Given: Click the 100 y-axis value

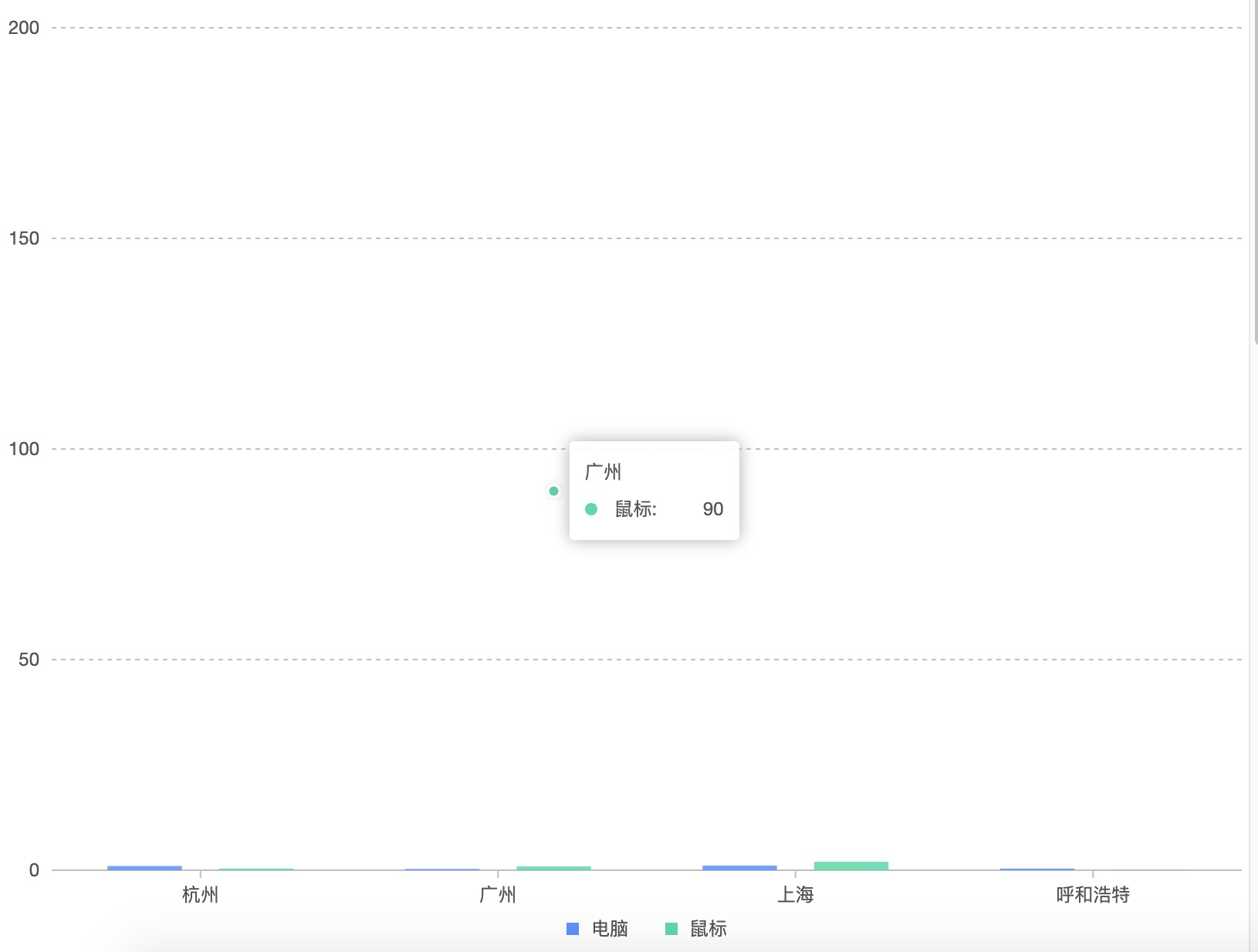Looking at the screenshot, I should (x=23, y=449).
